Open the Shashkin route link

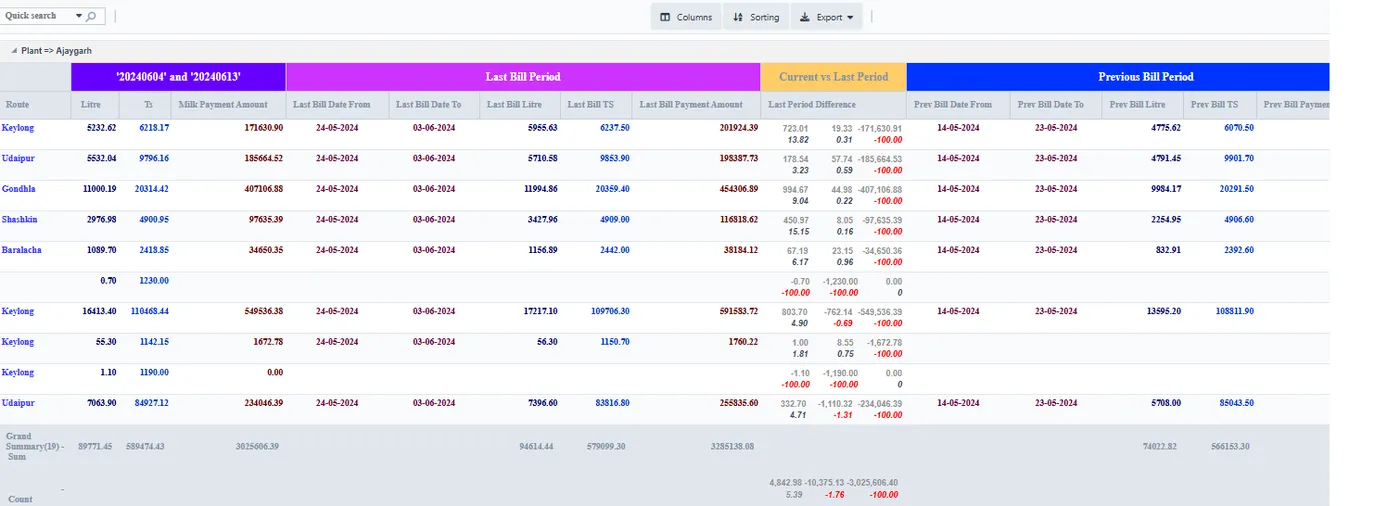coord(19,219)
